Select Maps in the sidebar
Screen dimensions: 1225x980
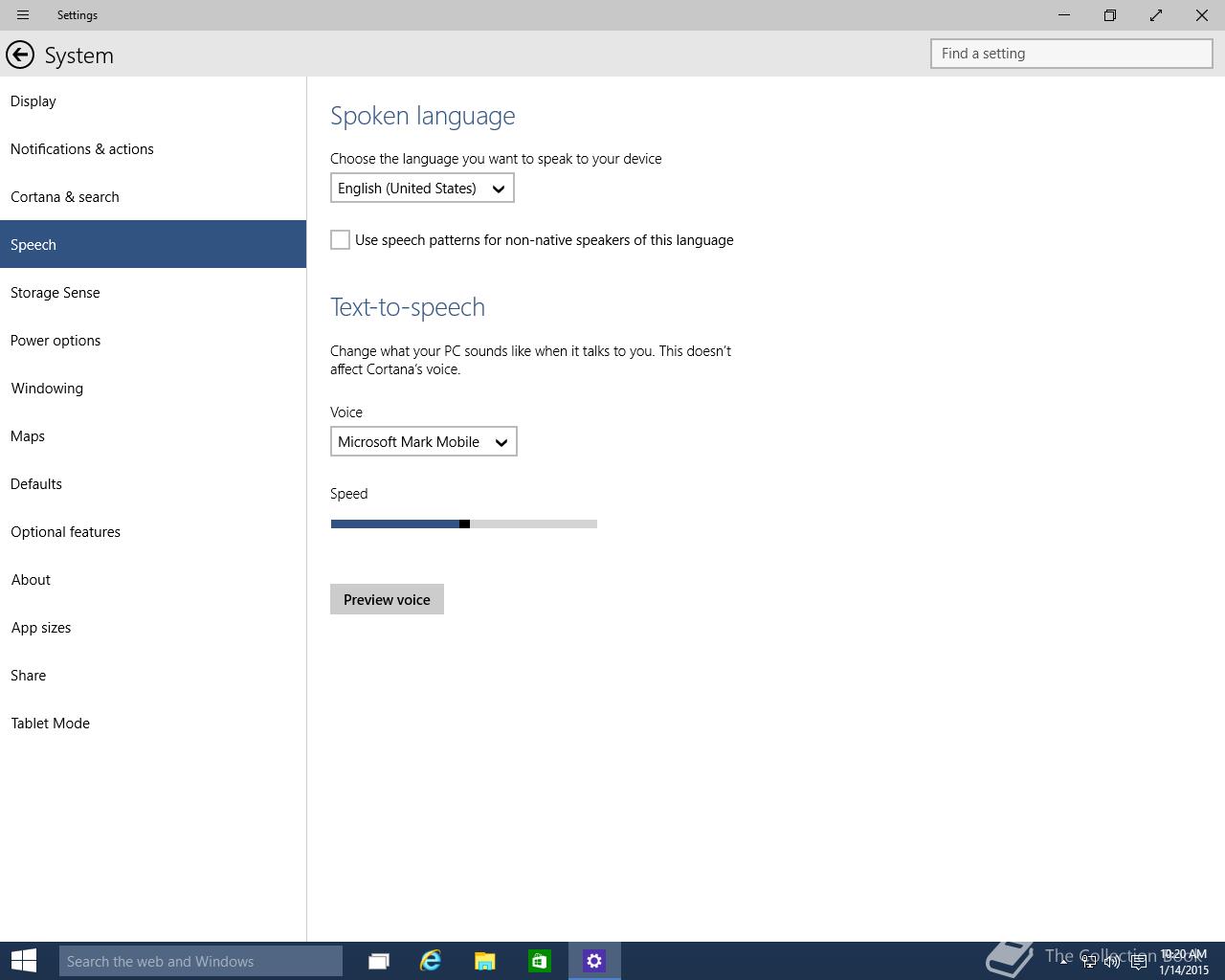(x=153, y=435)
